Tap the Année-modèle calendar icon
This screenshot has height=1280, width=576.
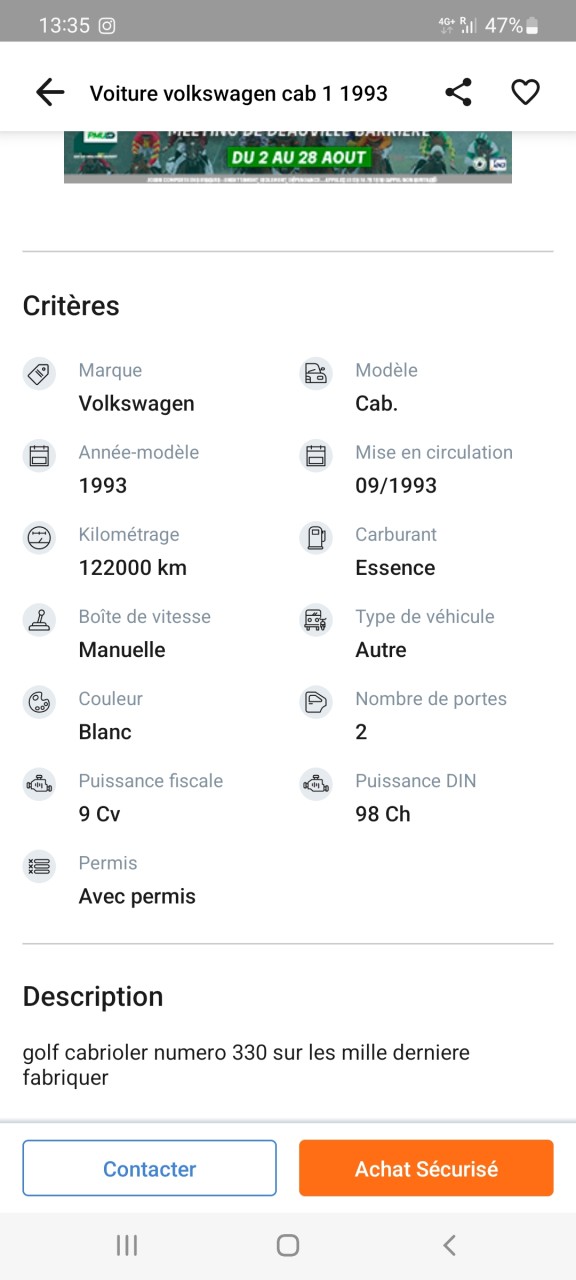[39, 456]
